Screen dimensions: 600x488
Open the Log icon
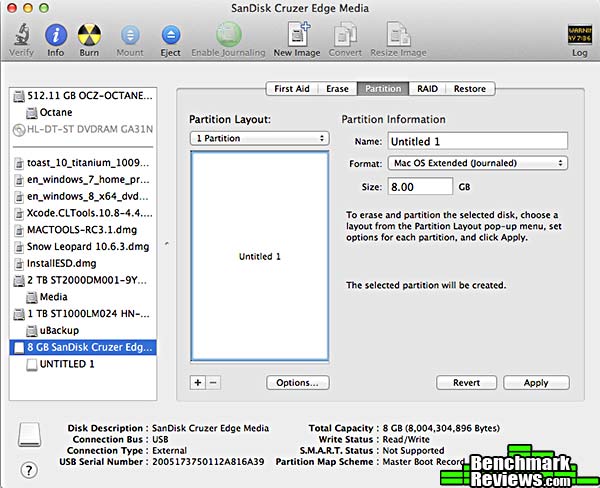coord(579,35)
